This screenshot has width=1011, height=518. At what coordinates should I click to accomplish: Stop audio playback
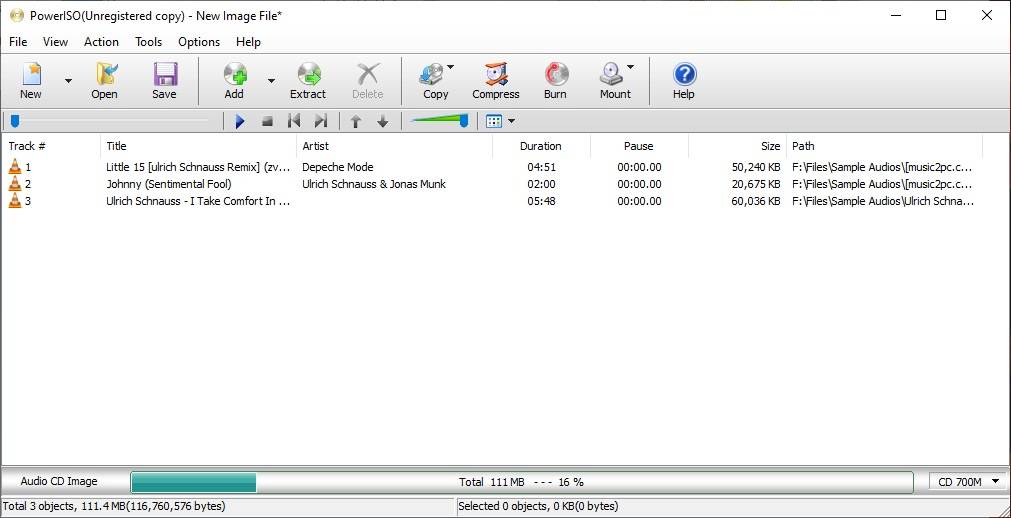[268, 121]
